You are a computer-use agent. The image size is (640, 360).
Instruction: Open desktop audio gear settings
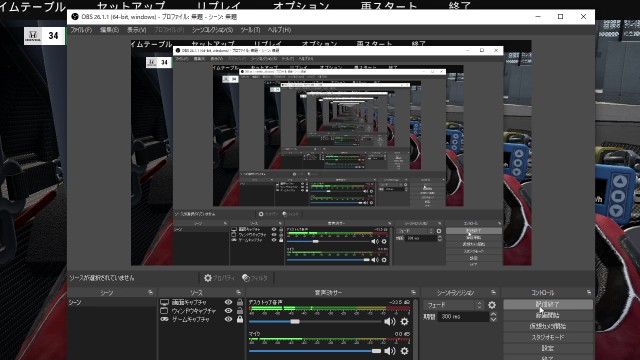[x=404, y=322]
